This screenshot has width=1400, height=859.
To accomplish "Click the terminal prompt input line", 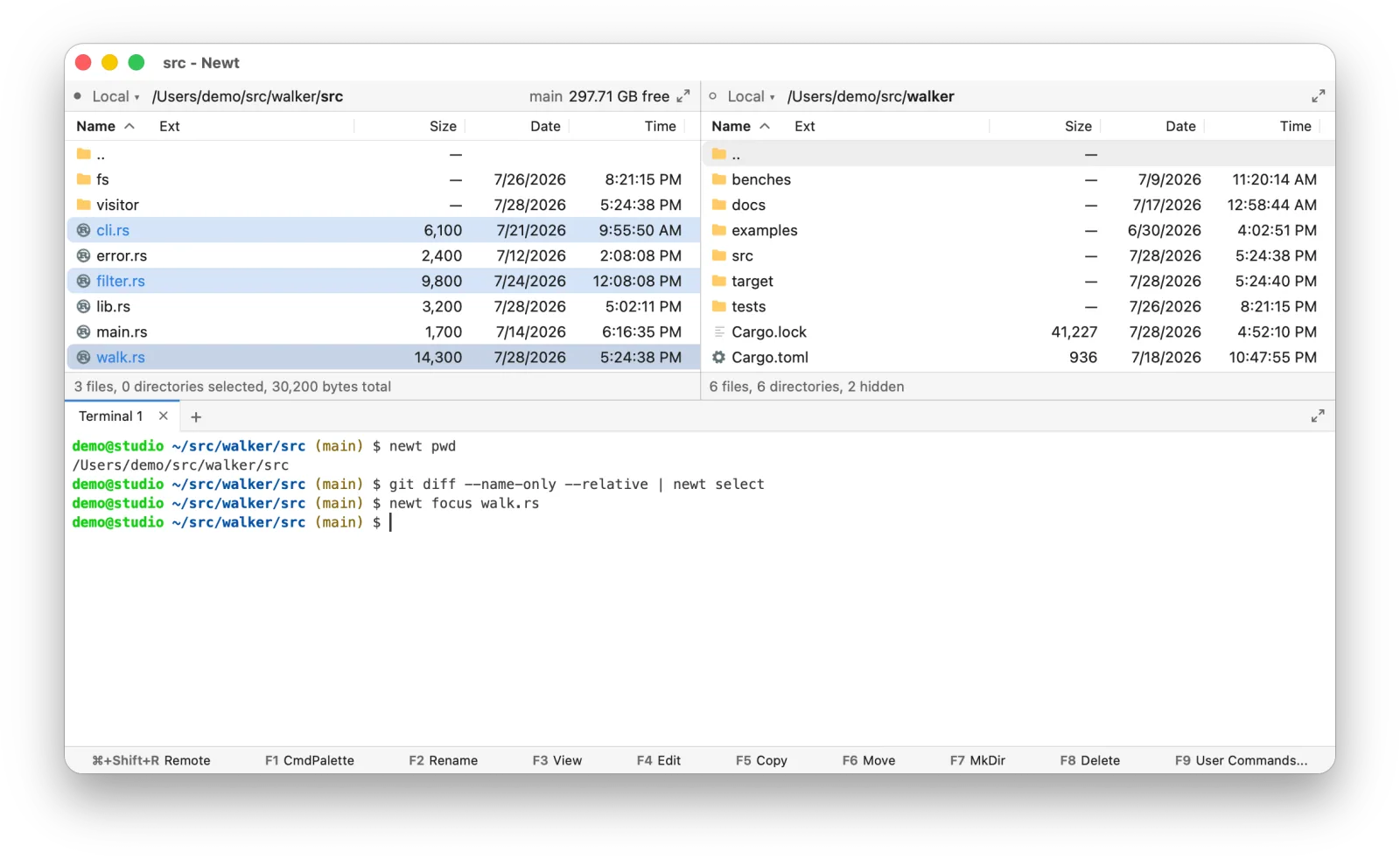I will (x=700, y=522).
